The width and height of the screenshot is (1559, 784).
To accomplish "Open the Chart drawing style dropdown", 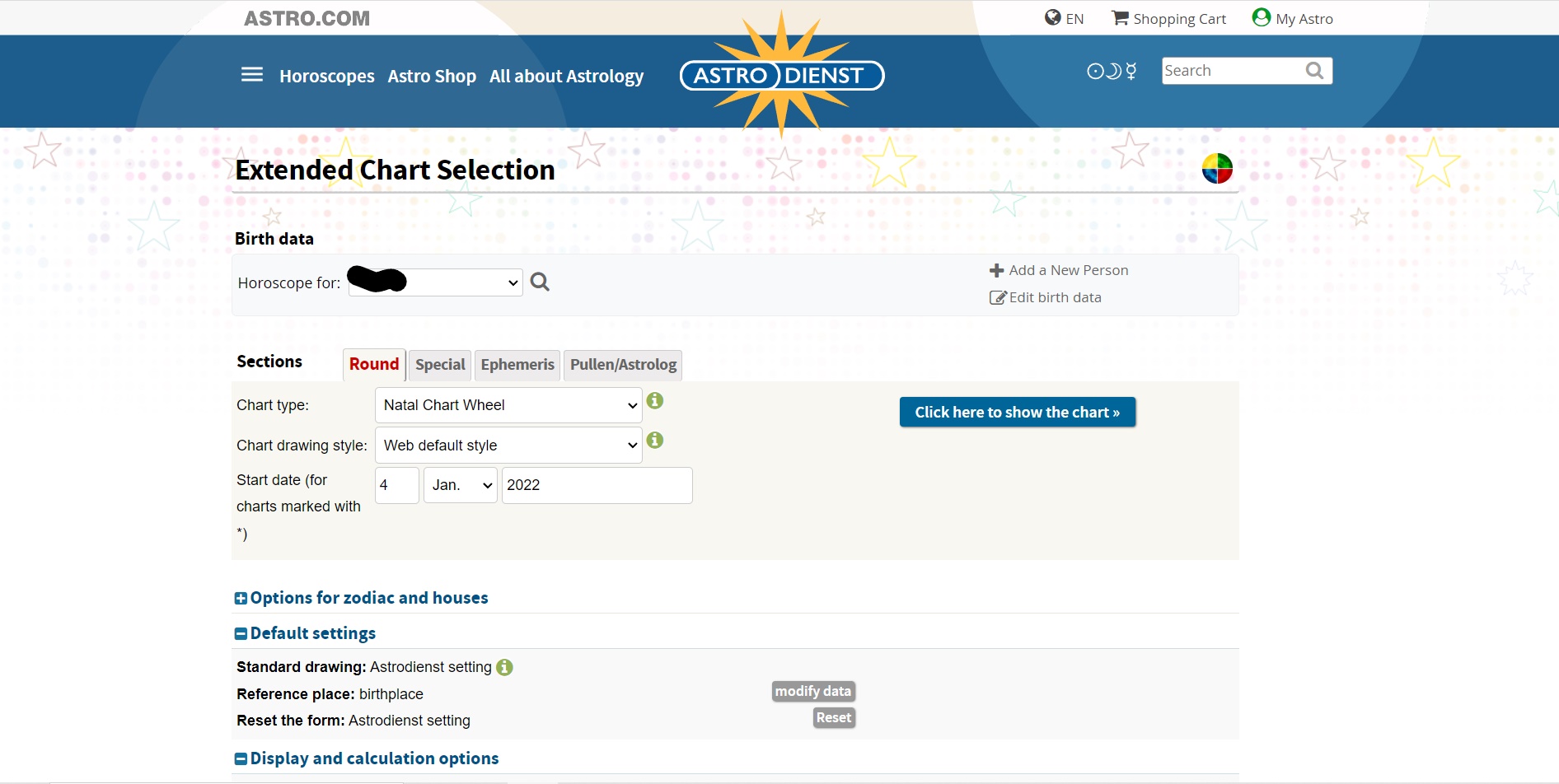I will click(x=508, y=446).
